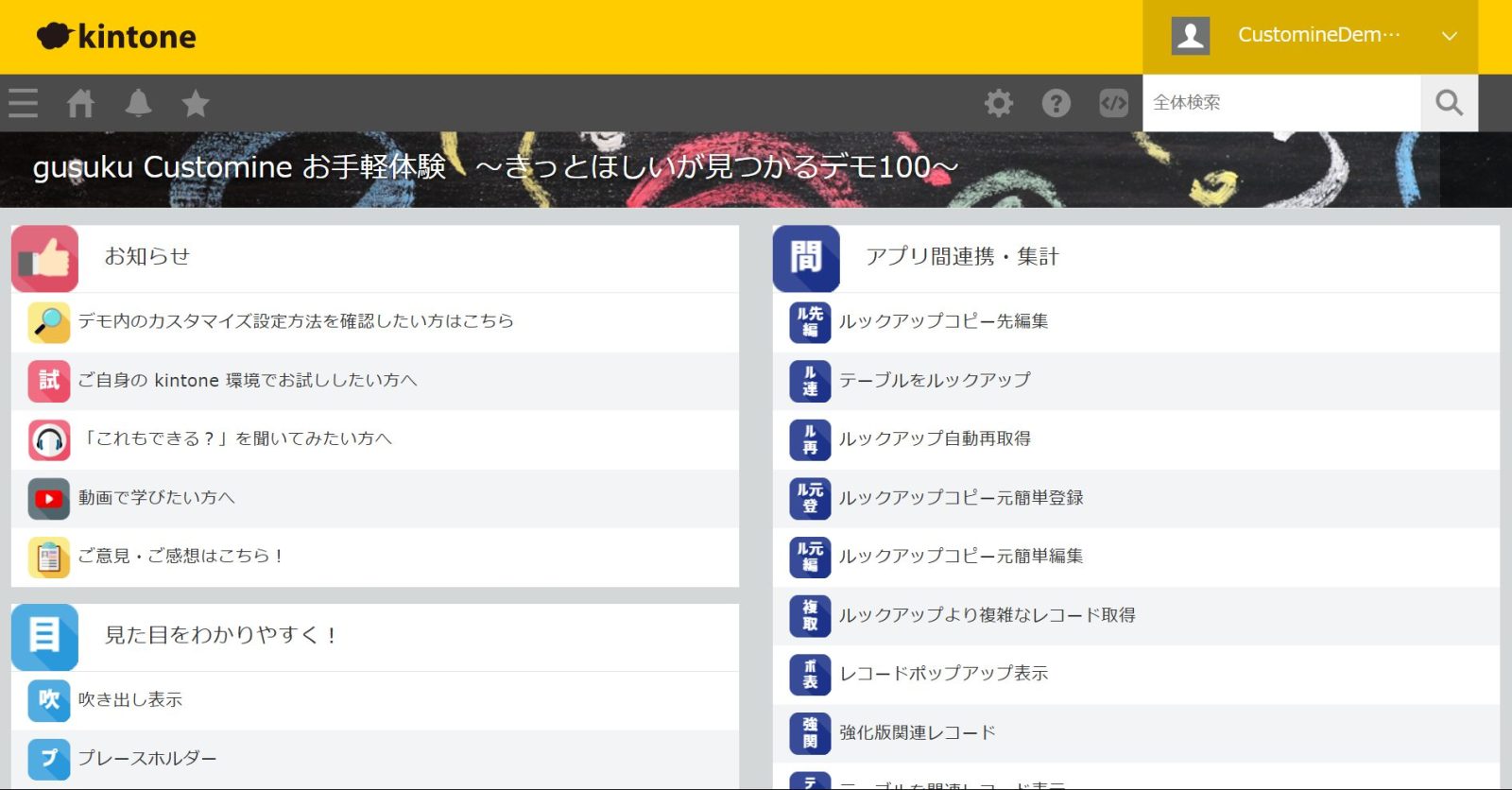Click the code developer icon in toolbar
The width and height of the screenshot is (1512, 790).
1113,102
